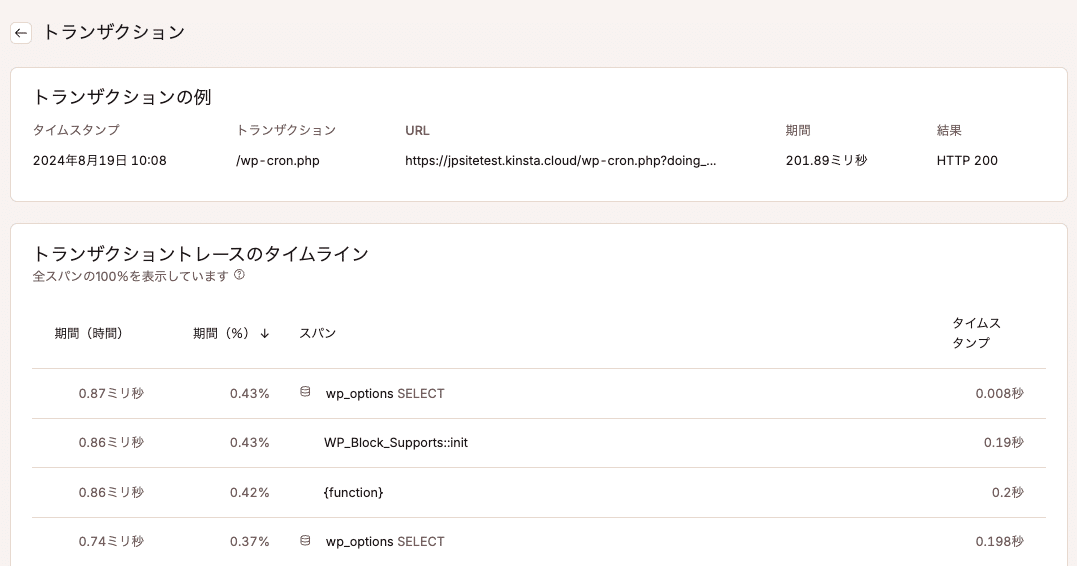Screen dimensions: 1077x566
Task: Click the truncated jpsitetest.kinsta.cloud URL
Action: [x=560, y=160]
